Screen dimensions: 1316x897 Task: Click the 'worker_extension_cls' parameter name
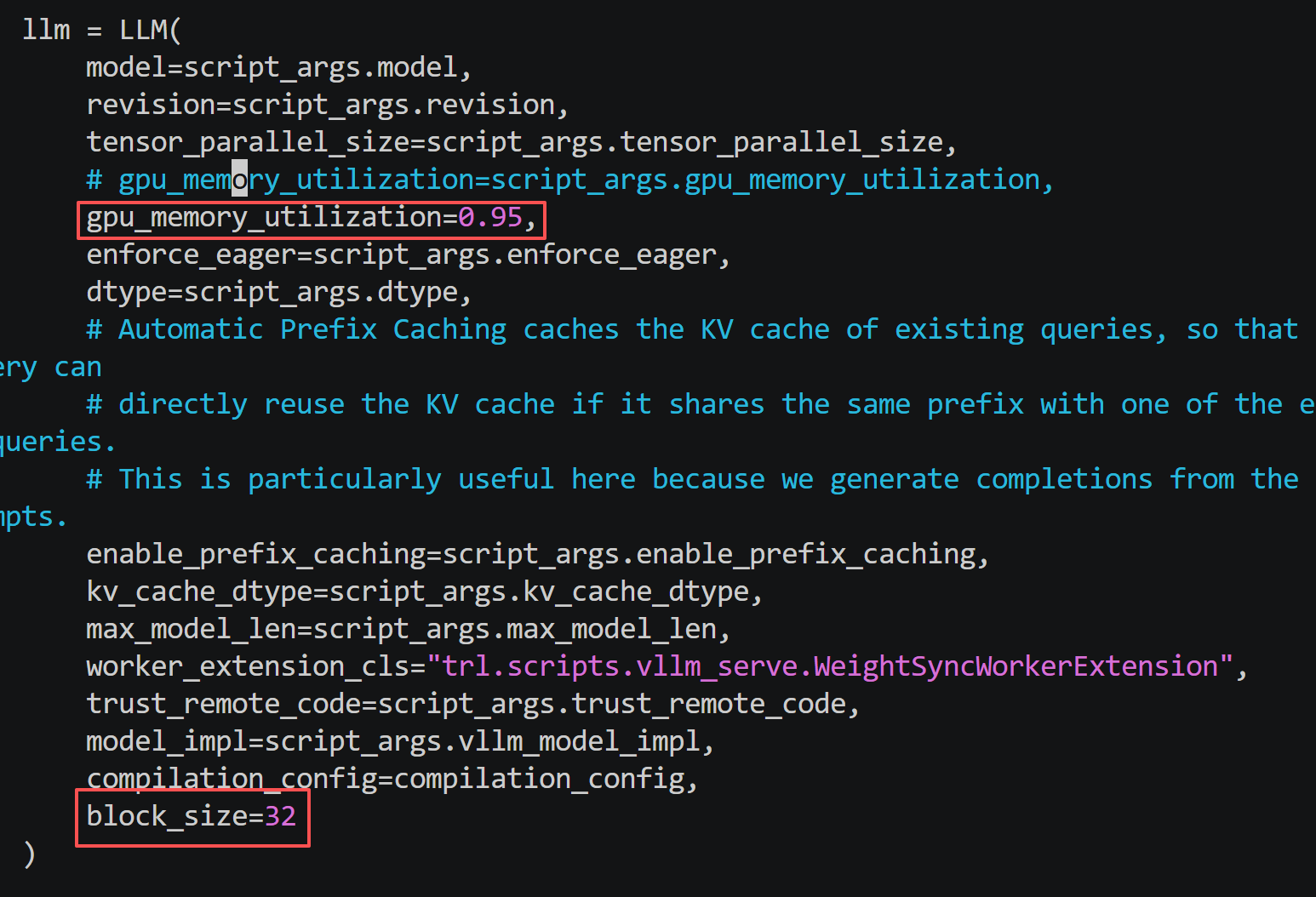pos(248,666)
